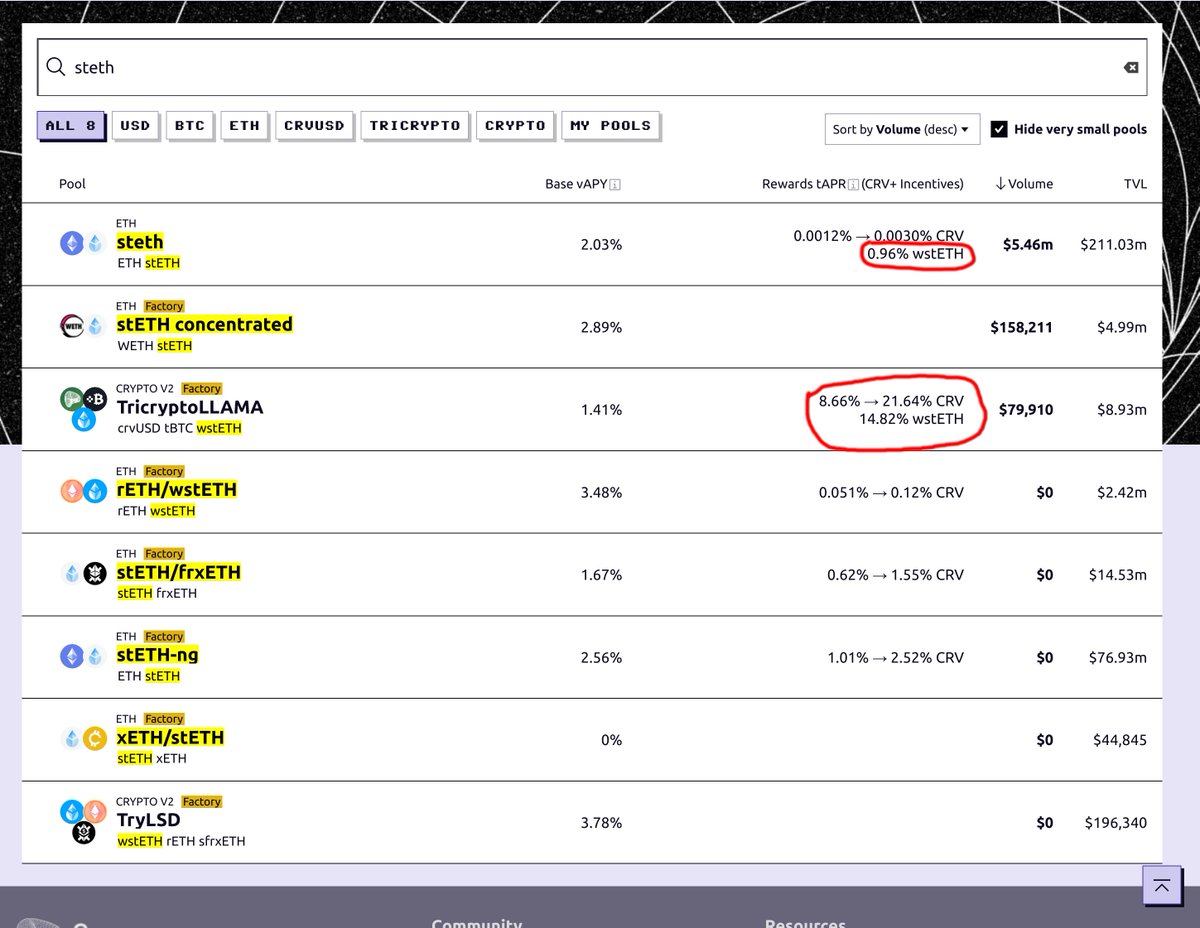Click the stETH concentrated pool token icons

[83, 325]
